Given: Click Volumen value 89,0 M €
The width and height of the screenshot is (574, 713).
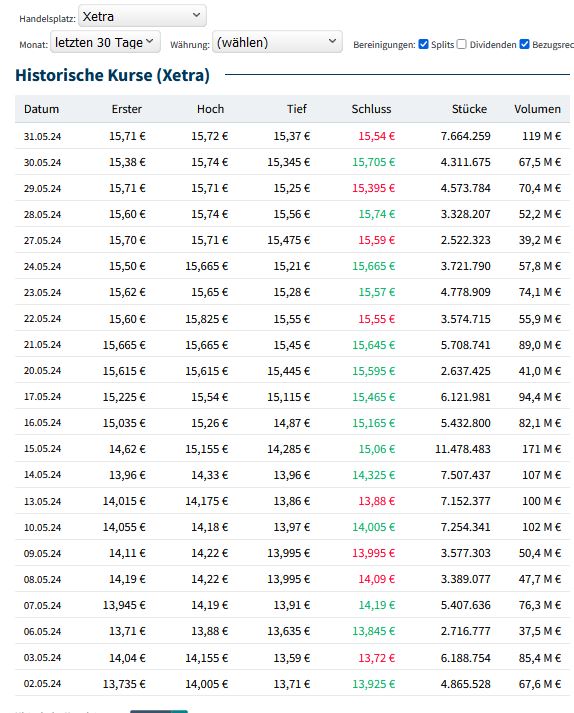Looking at the screenshot, I should point(540,345).
